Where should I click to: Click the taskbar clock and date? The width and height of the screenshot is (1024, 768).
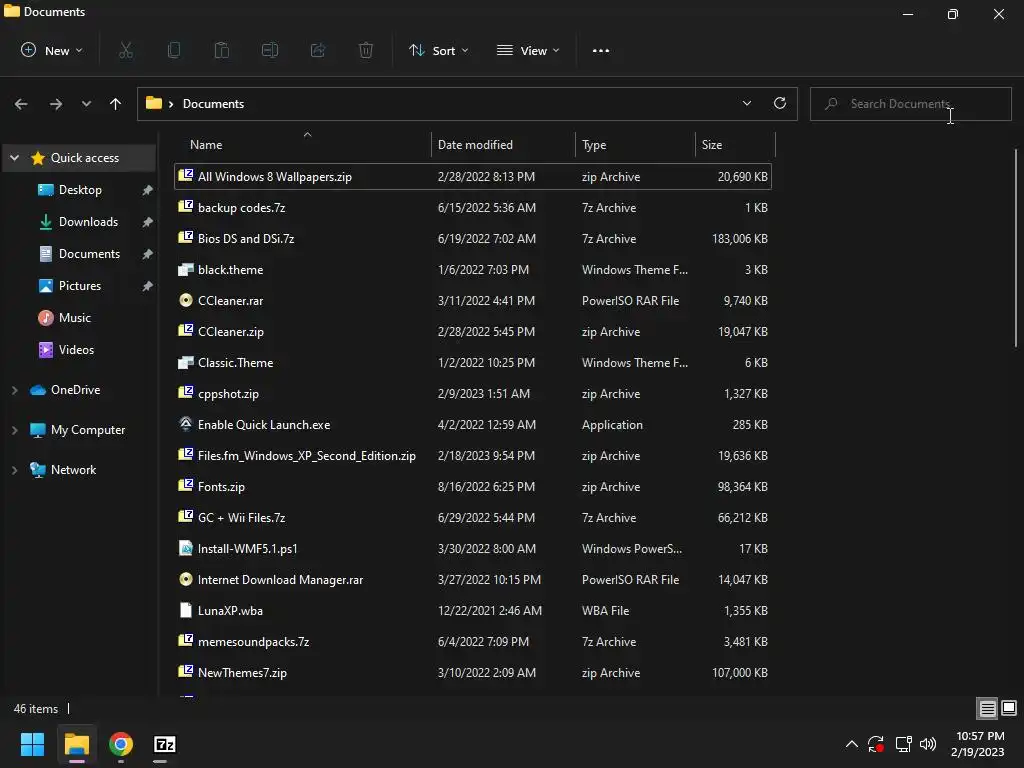click(x=978, y=744)
